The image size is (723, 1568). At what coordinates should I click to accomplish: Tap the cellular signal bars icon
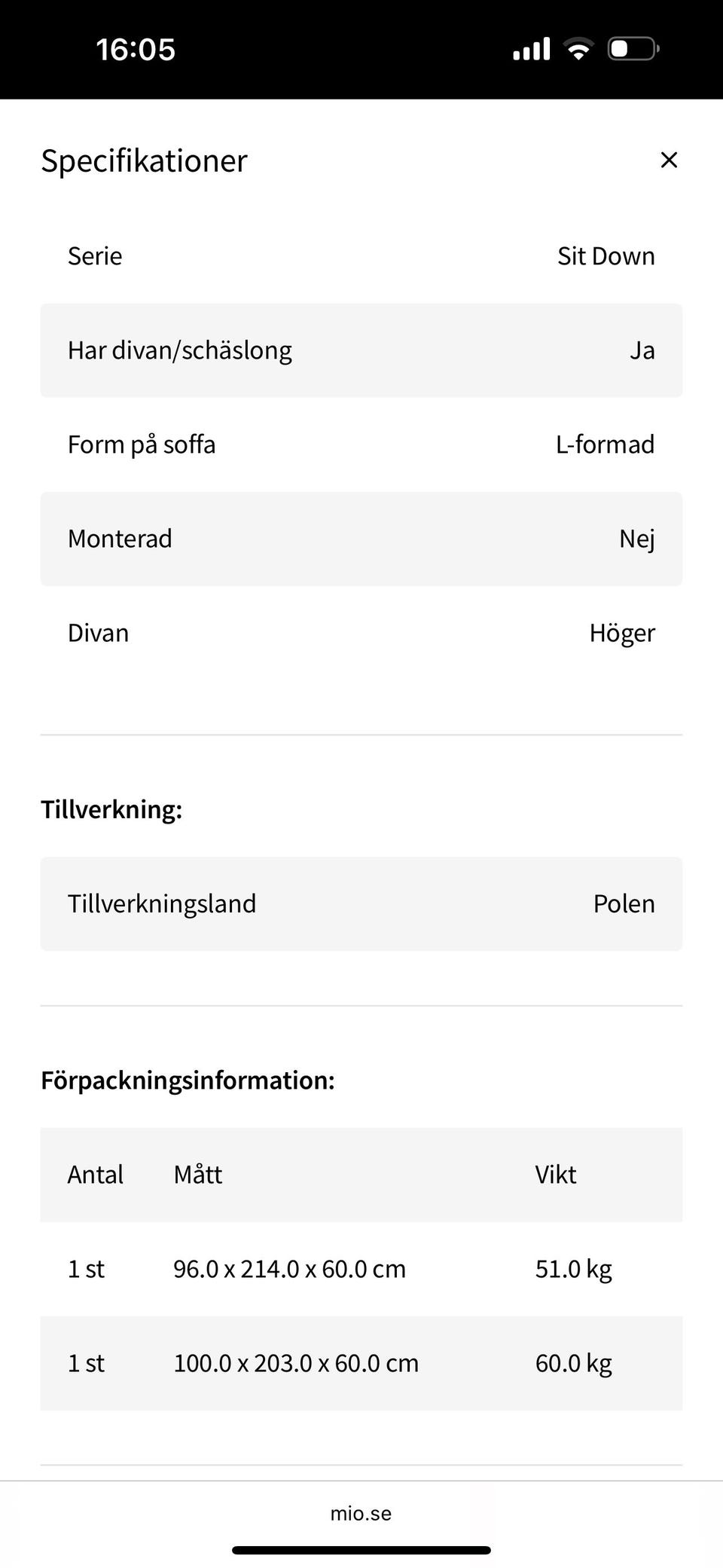532,49
